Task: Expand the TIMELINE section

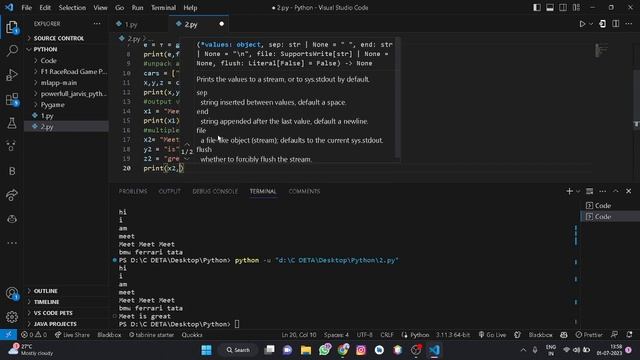Action: pyautogui.click(x=67, y=302)
